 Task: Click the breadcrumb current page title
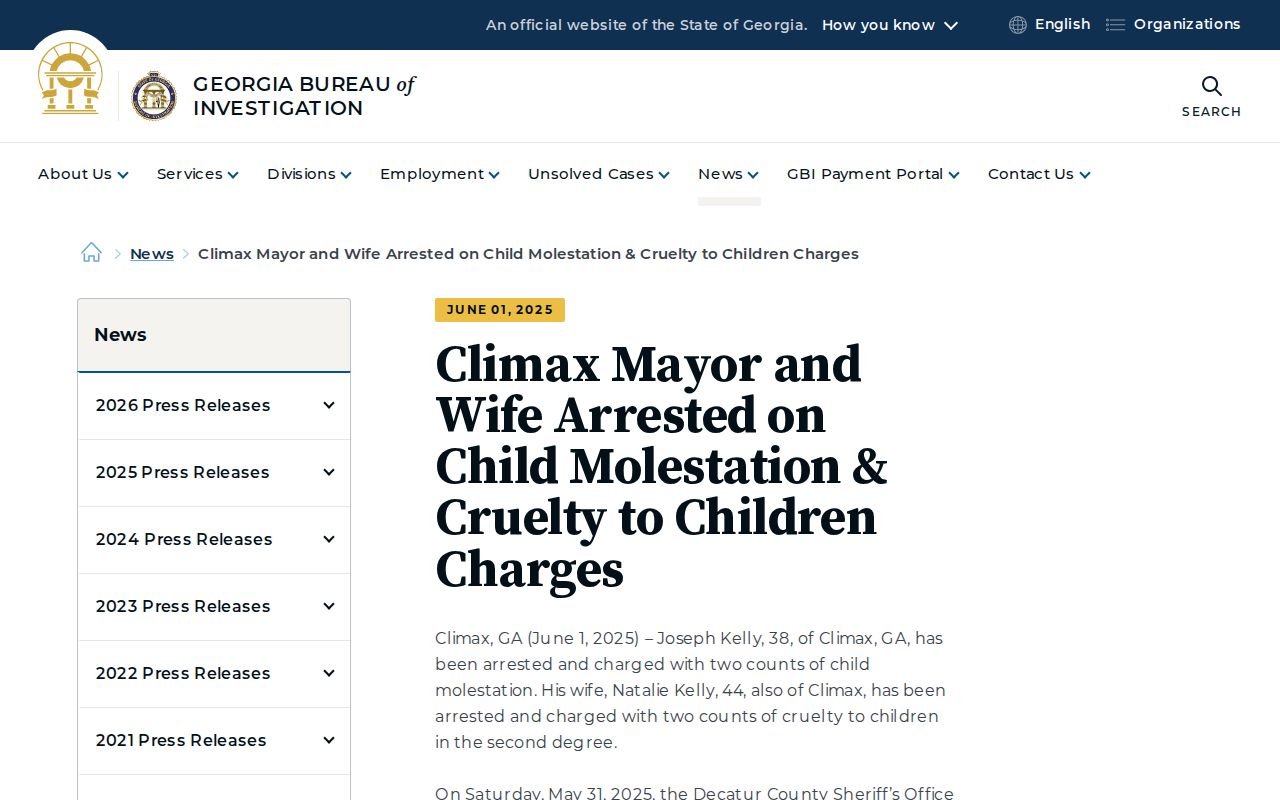tap(528, 254)
